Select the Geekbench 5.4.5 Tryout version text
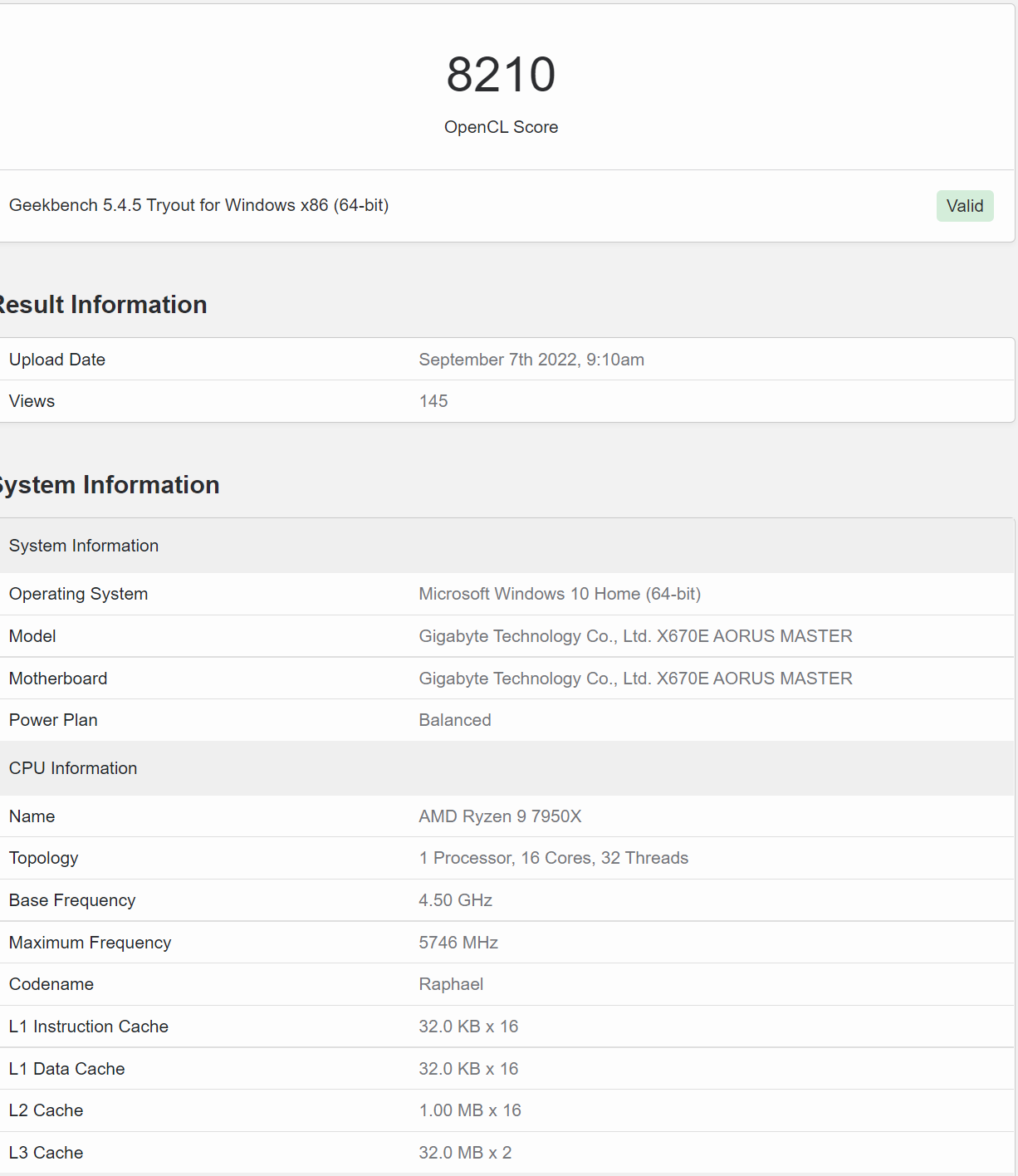This screenshot has width=1018, height=1176. (198, 205)
